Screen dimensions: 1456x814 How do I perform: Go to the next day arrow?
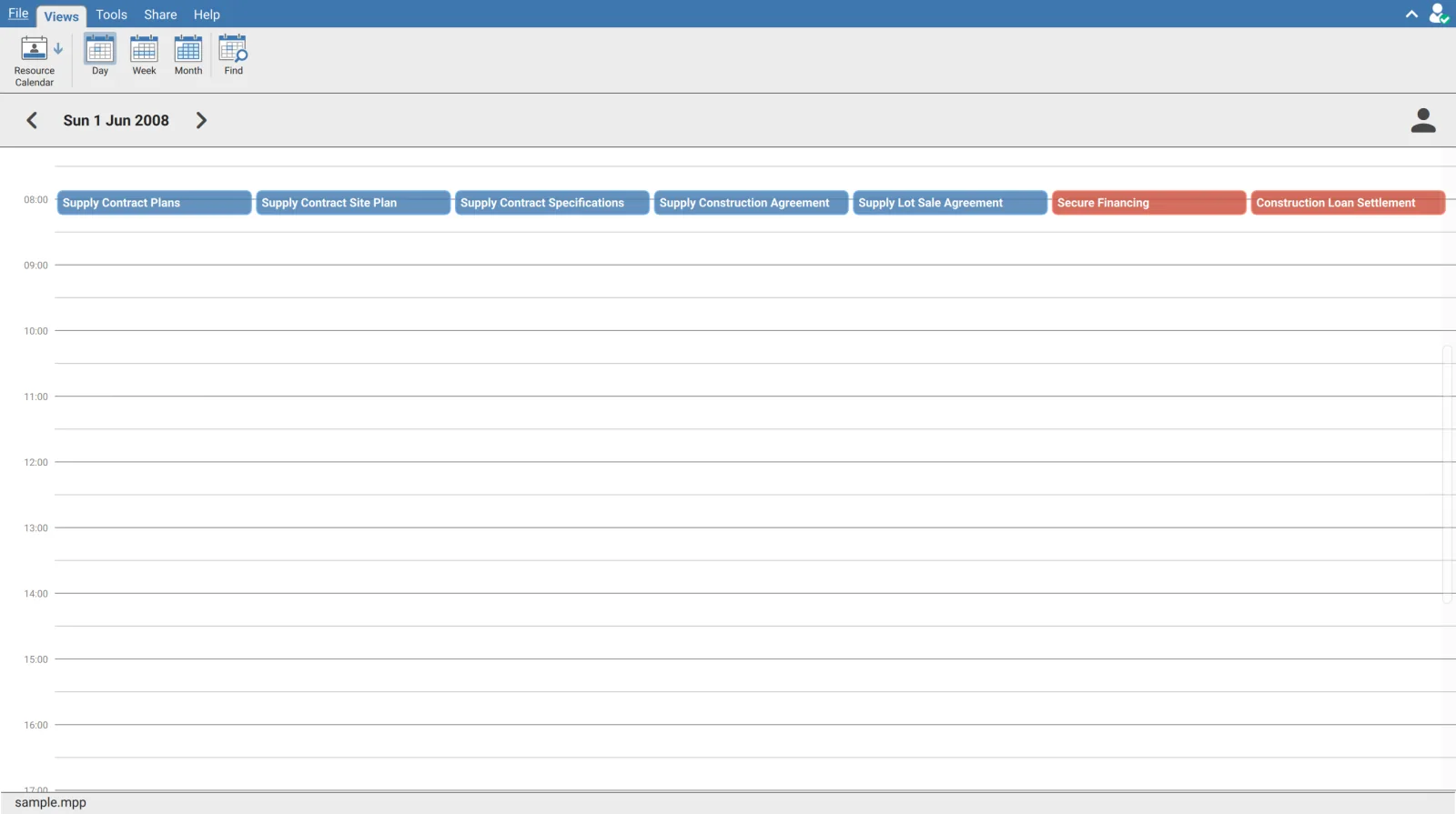coord(201,120)
